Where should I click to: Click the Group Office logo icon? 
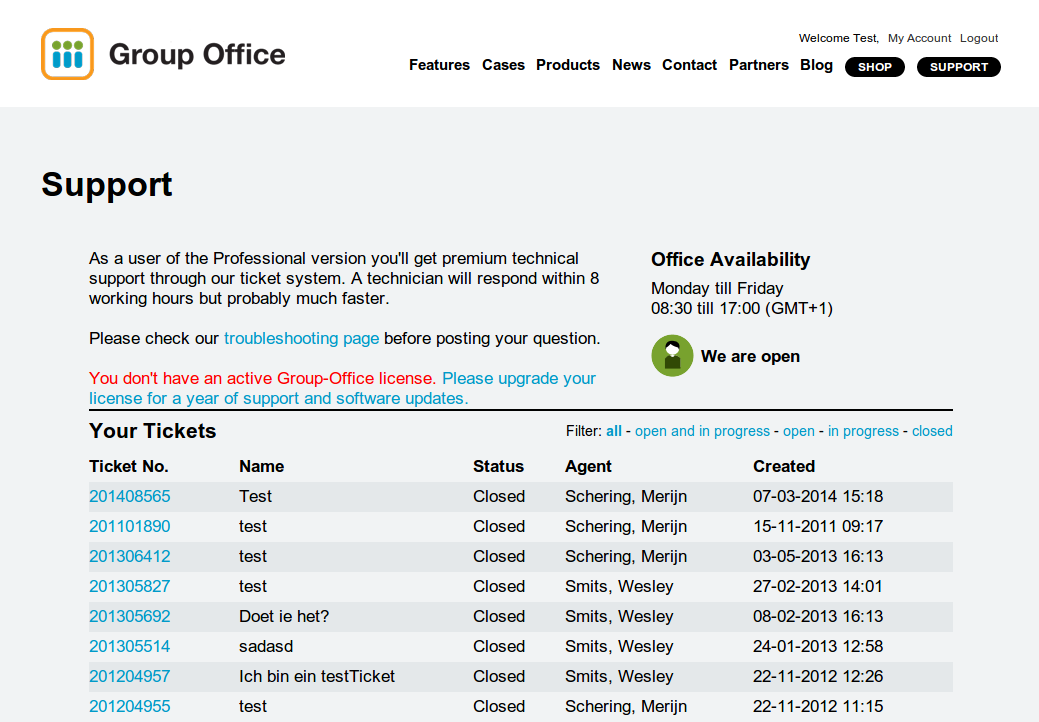pyautogui.click(x=67, y=54)
